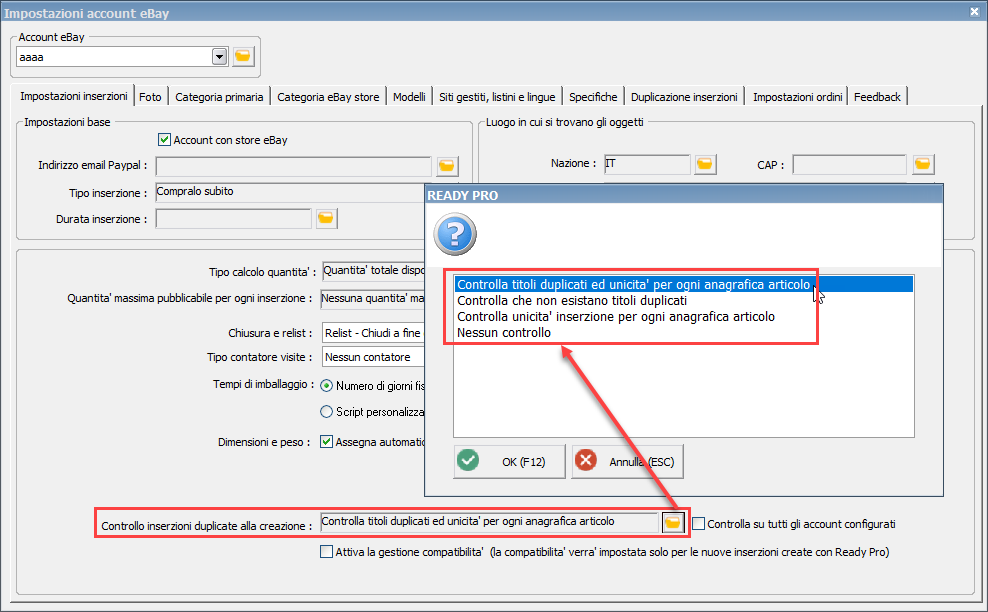The image size is (988, 612).
Task: Toggle Account con store eBay checkbox
Action: [164, 139]
